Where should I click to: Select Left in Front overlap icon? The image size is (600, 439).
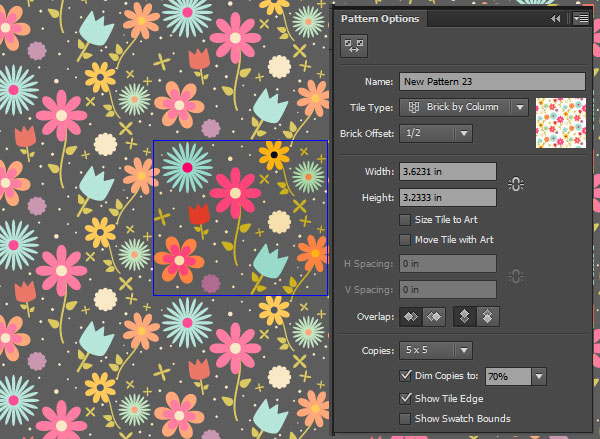(410, 317)
